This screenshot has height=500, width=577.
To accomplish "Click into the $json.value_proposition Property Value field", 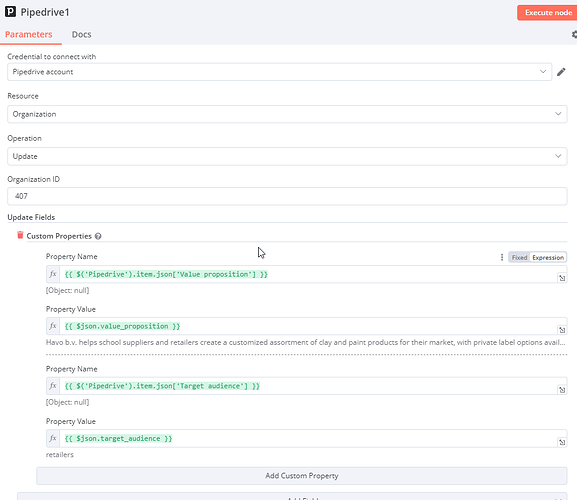I will coord(308,326).
